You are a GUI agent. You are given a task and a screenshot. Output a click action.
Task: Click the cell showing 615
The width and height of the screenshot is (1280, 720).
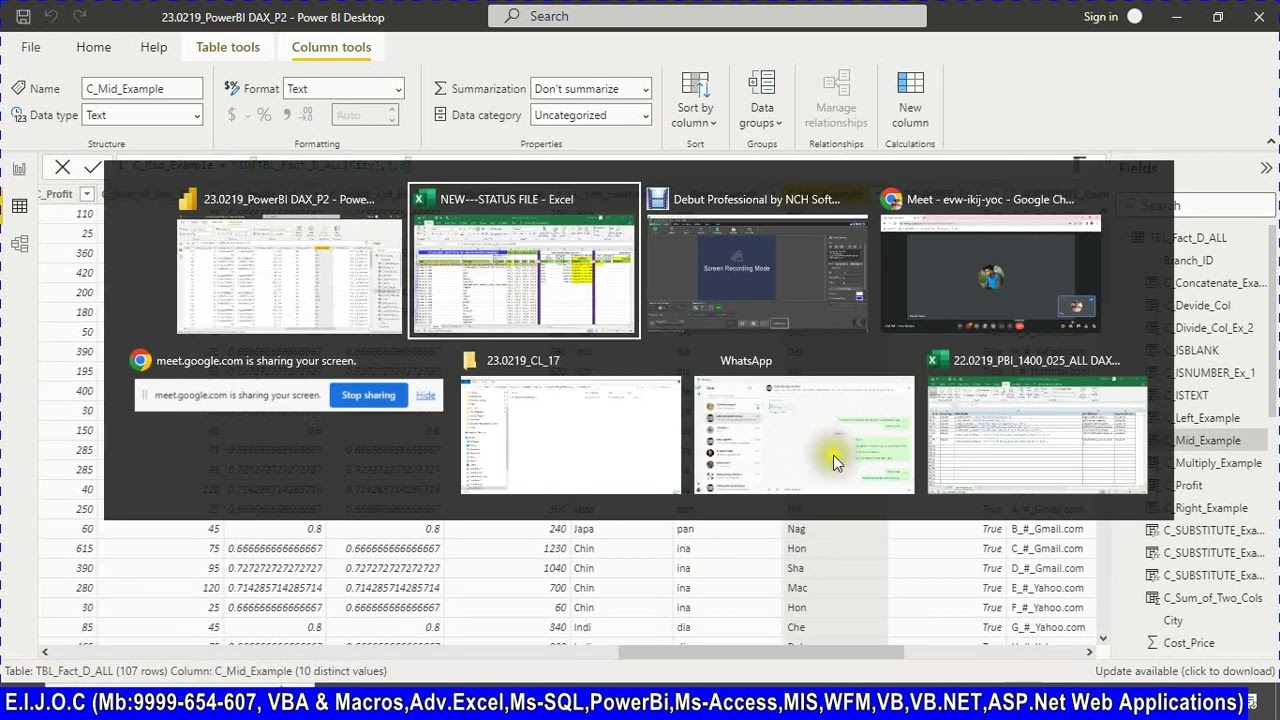click(x=84, y=548)
